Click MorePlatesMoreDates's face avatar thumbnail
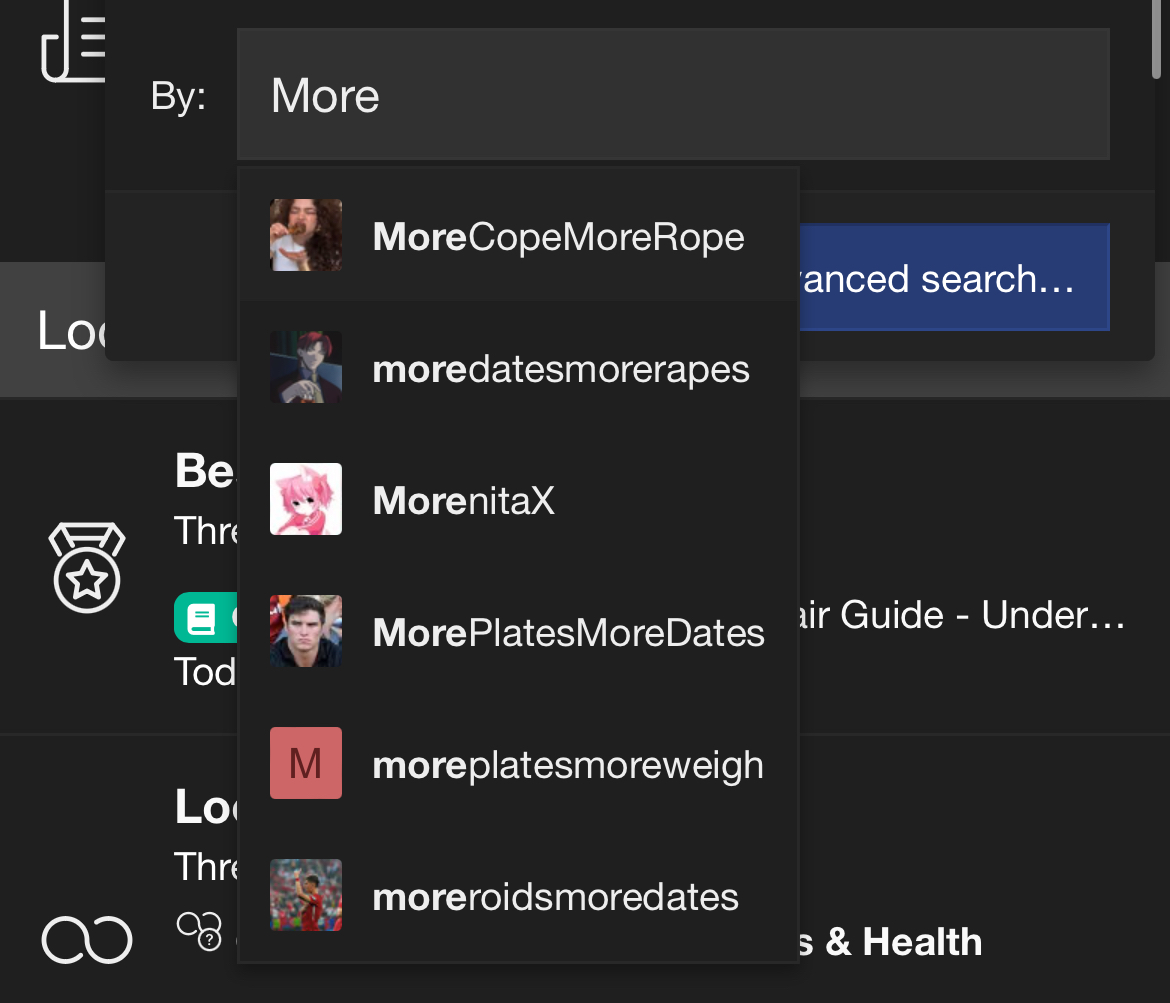The height and width of the screenshot is (1003, 1170). pyautogui.click(x=306, y=631)
